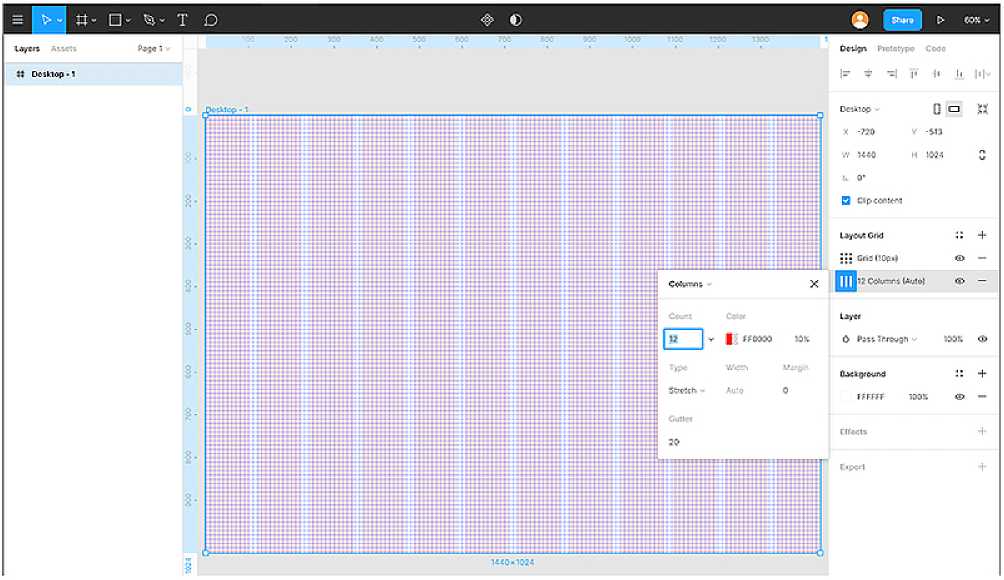
Task: Switch to the Prototype tab
Action: 896,49
